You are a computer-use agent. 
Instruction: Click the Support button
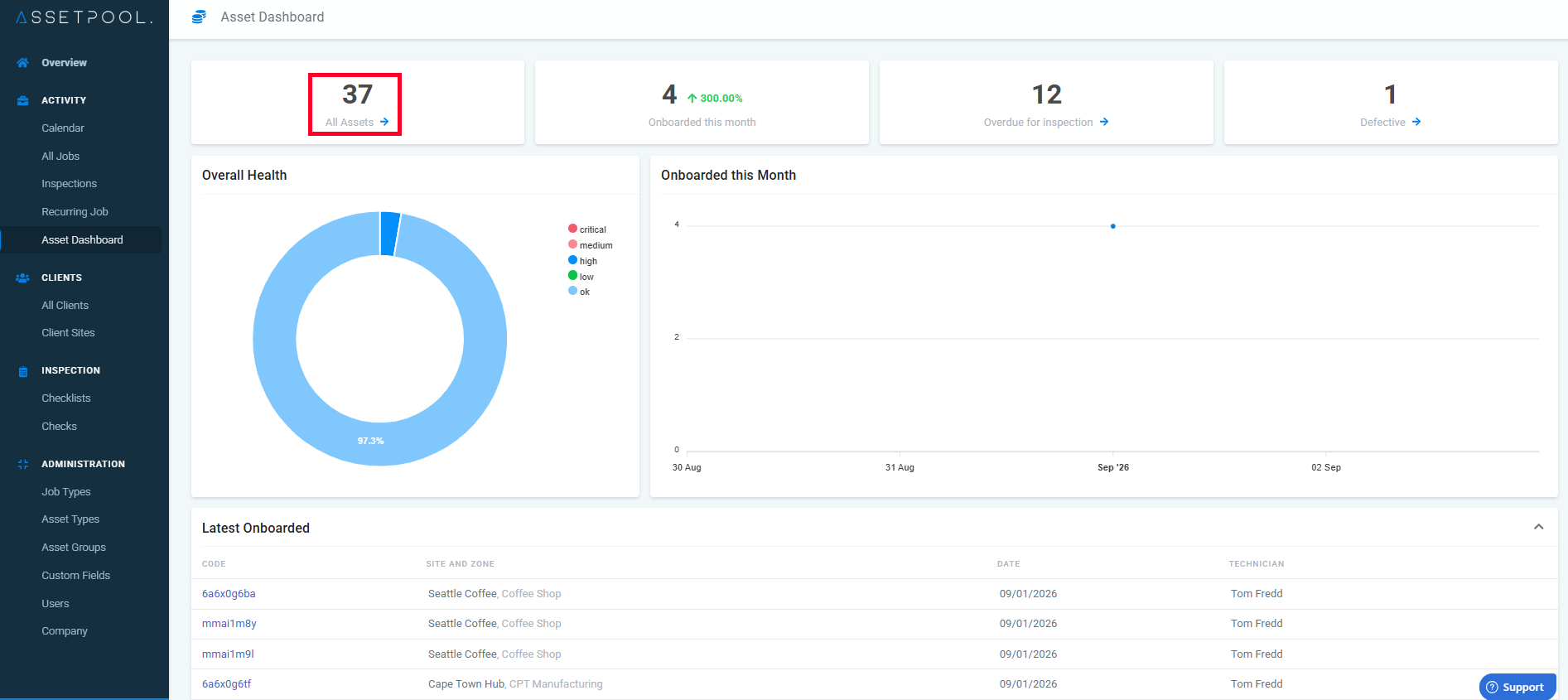click(1517, 687)
